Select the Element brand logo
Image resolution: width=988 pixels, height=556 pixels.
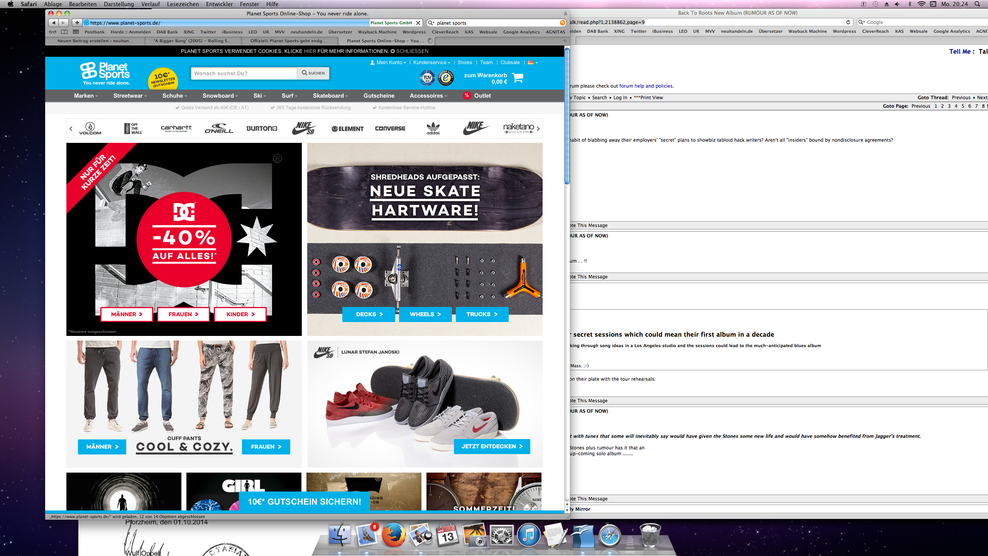[347, 129]
